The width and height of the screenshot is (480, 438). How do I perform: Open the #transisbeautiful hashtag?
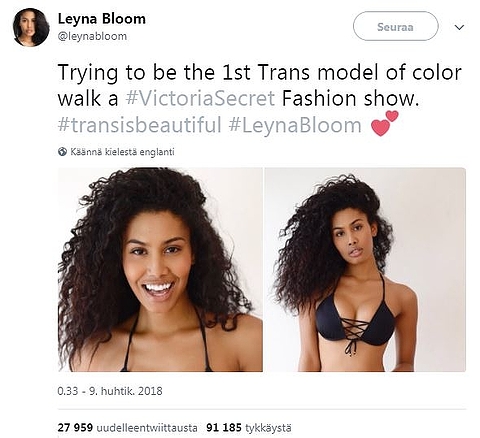coord(140,125)
